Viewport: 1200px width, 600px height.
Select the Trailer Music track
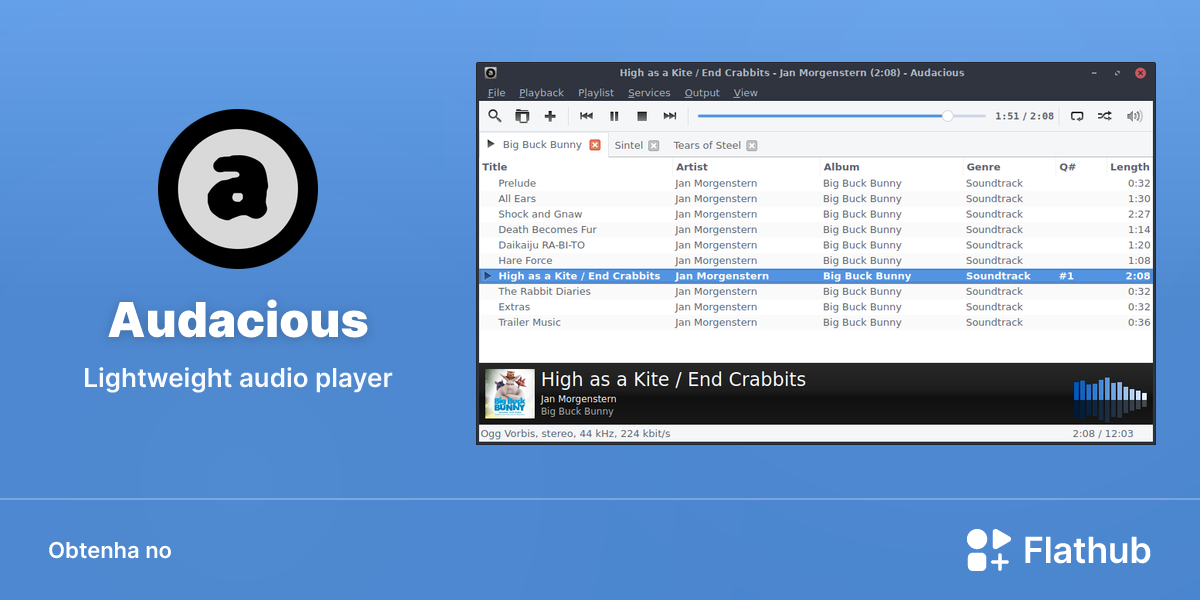pos(816,323)
